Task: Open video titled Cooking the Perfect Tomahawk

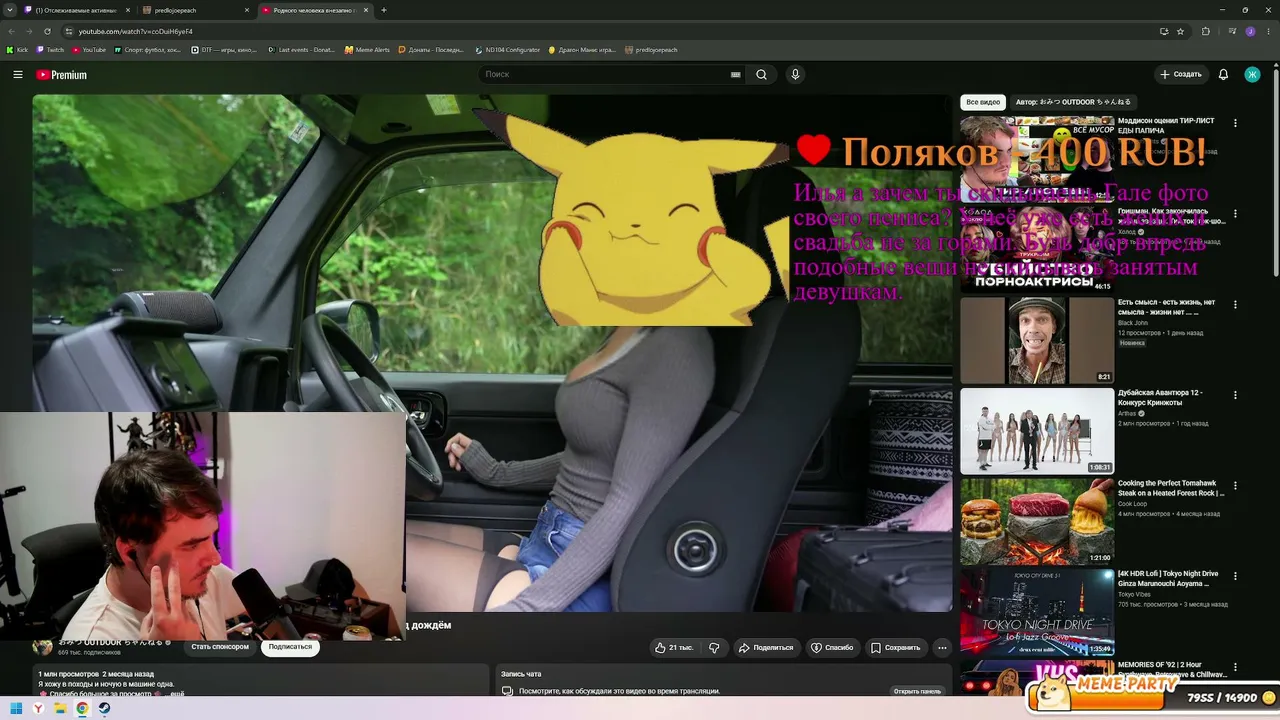Action: [x=1171, y=488]
